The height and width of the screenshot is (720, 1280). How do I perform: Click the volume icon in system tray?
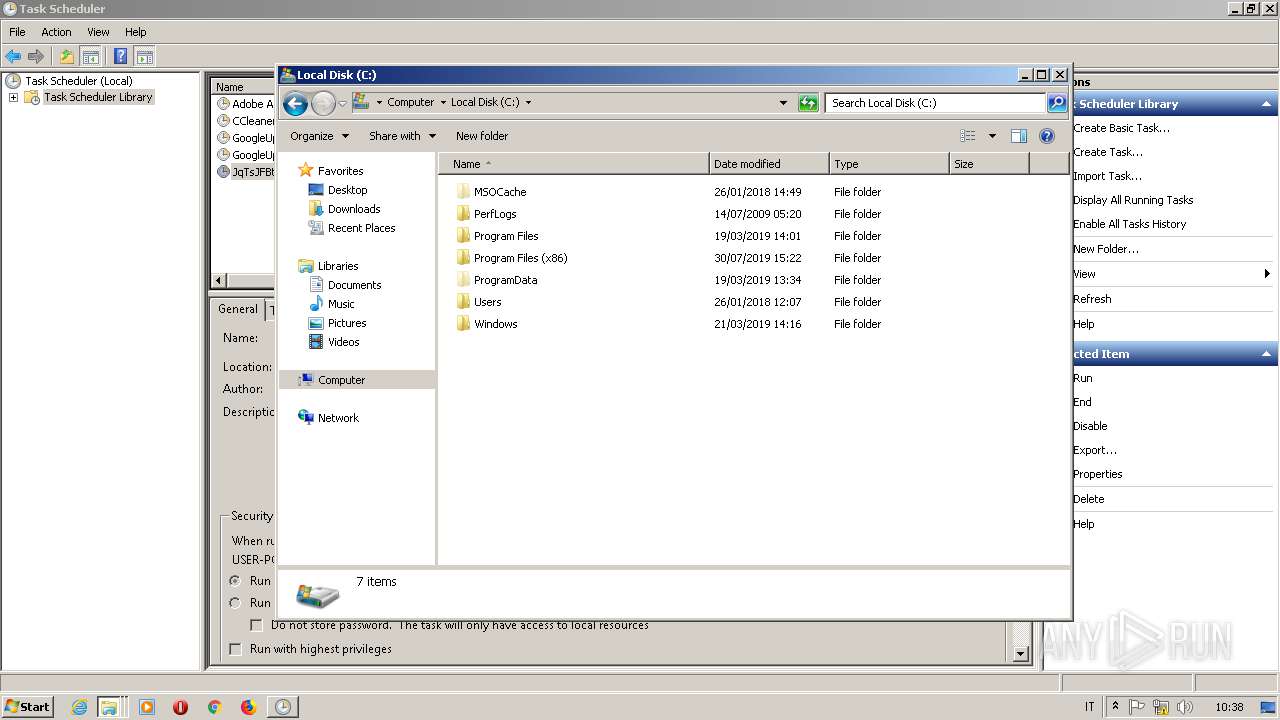pyautogui.click(x=1185, y=707)
